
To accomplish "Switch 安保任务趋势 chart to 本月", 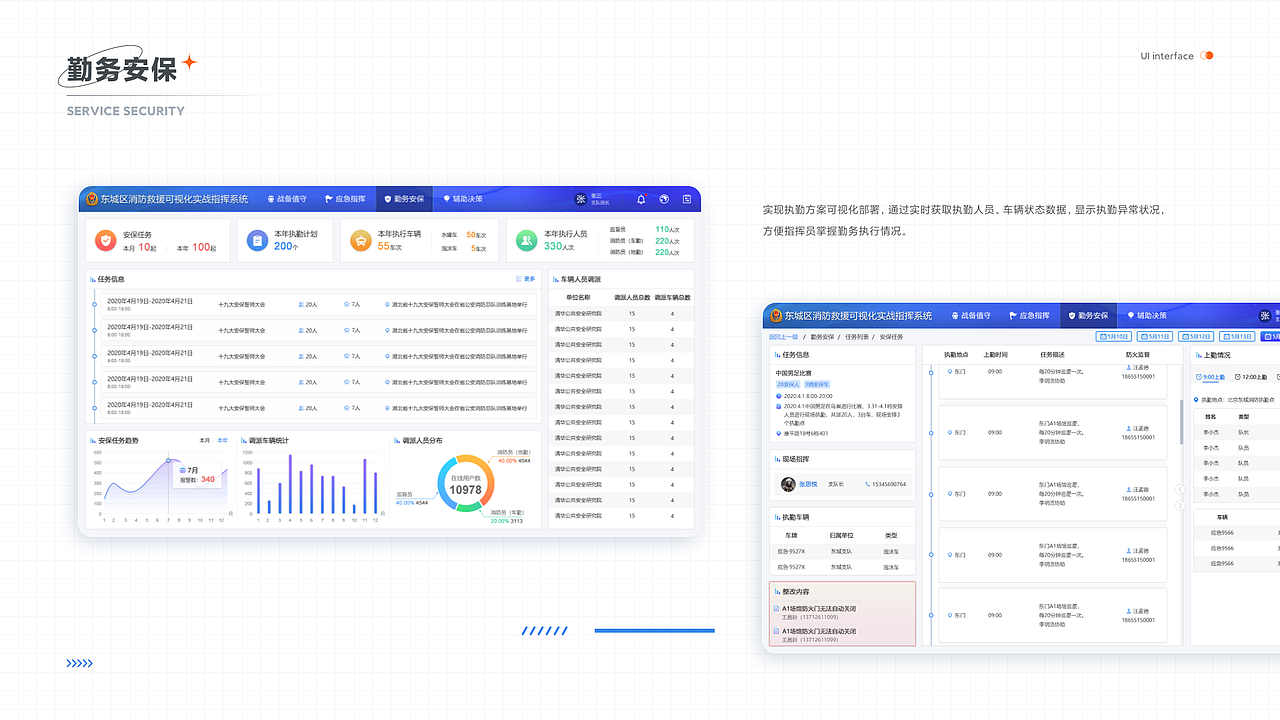I will coord(205,440).
